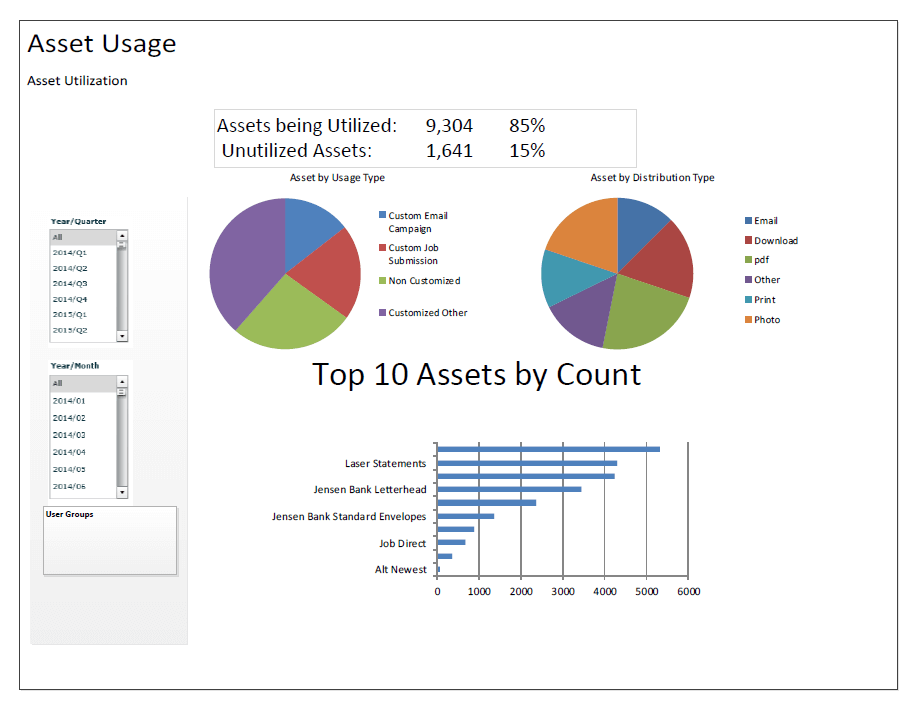Click Job Direct bar in chart

click(x=451, y=542)
